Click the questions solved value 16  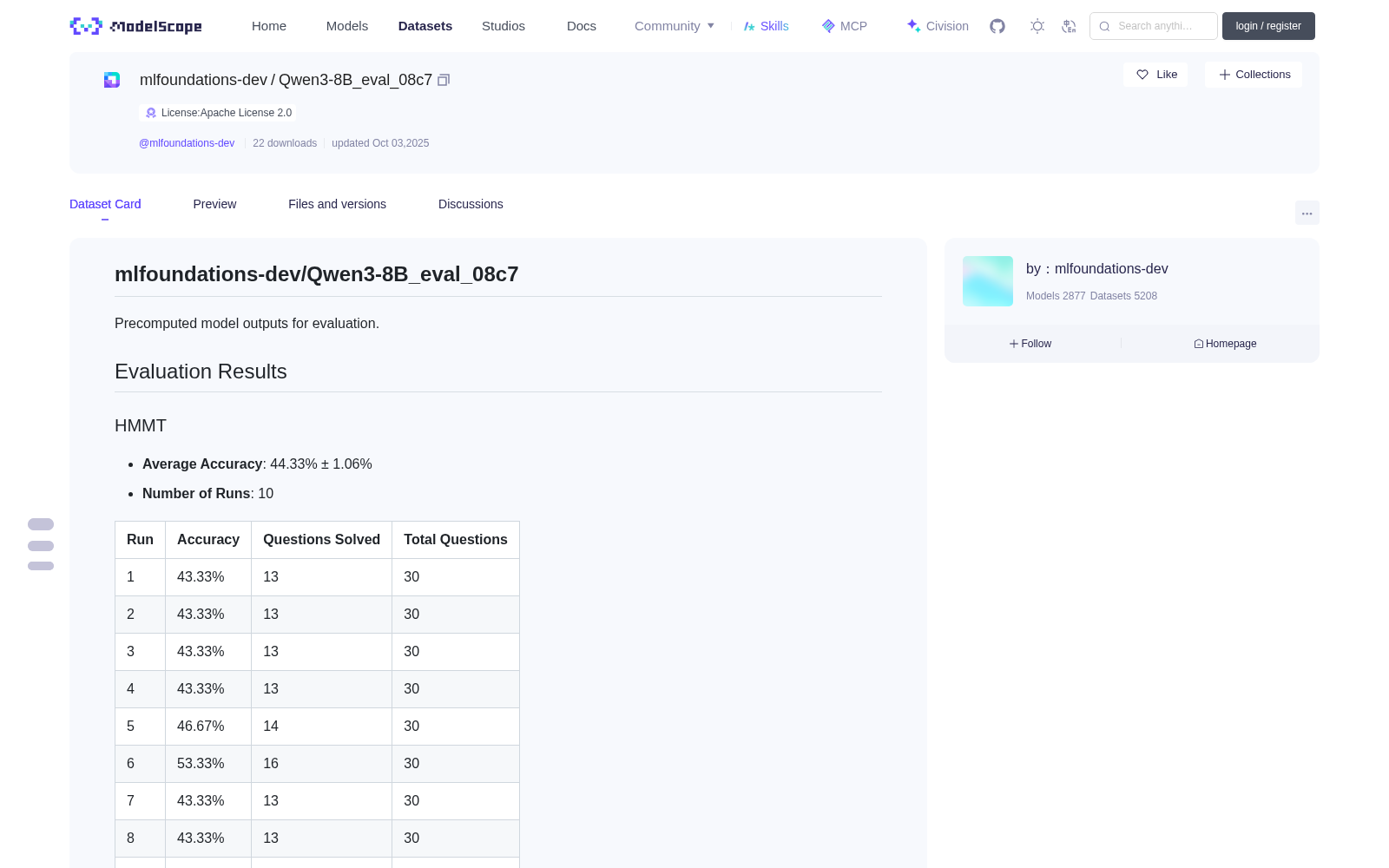click(x=321, y=764)
